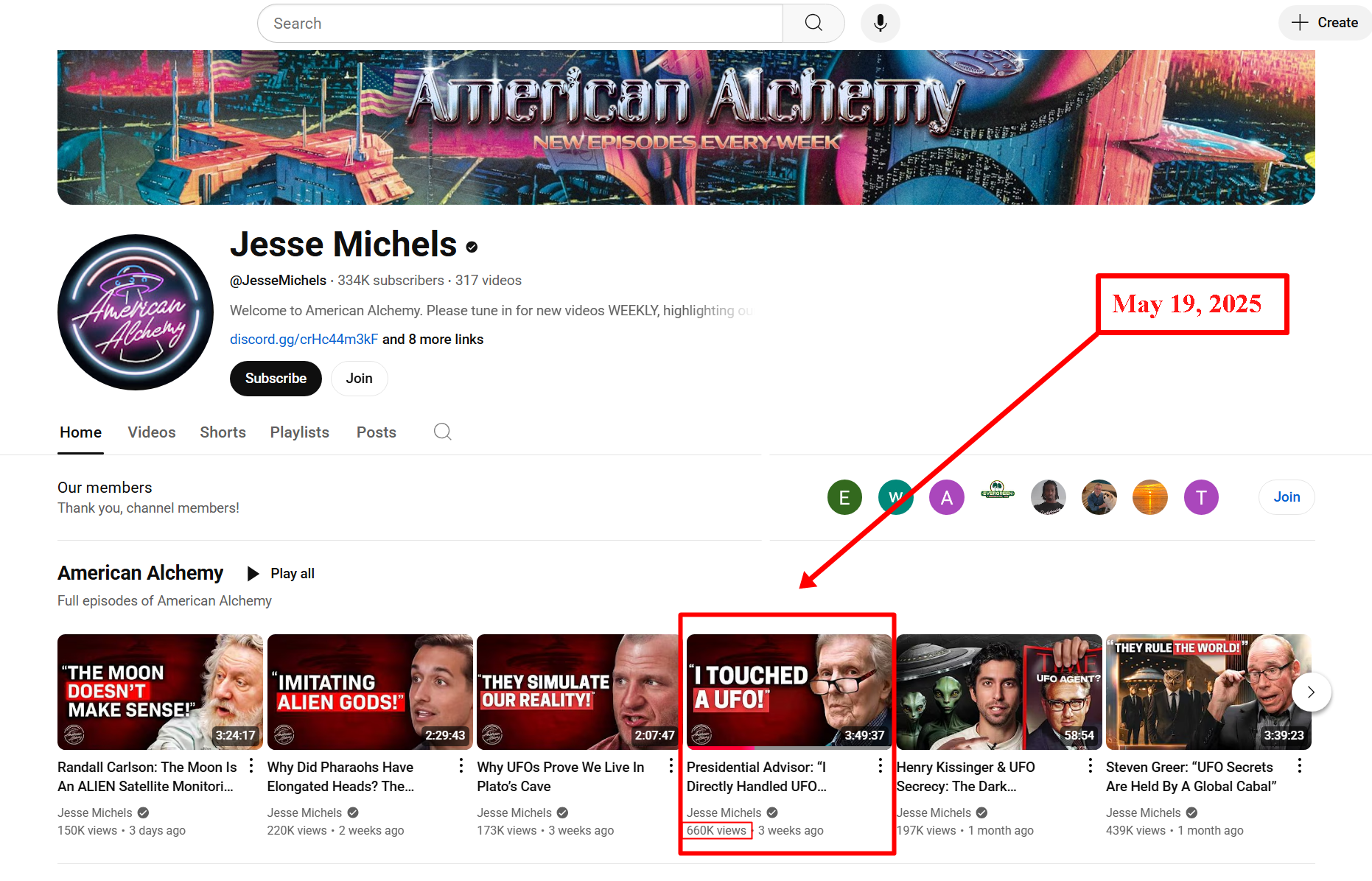Click the search magnifier button
This screenshot has width=1372, height=881.
[813, 23]
